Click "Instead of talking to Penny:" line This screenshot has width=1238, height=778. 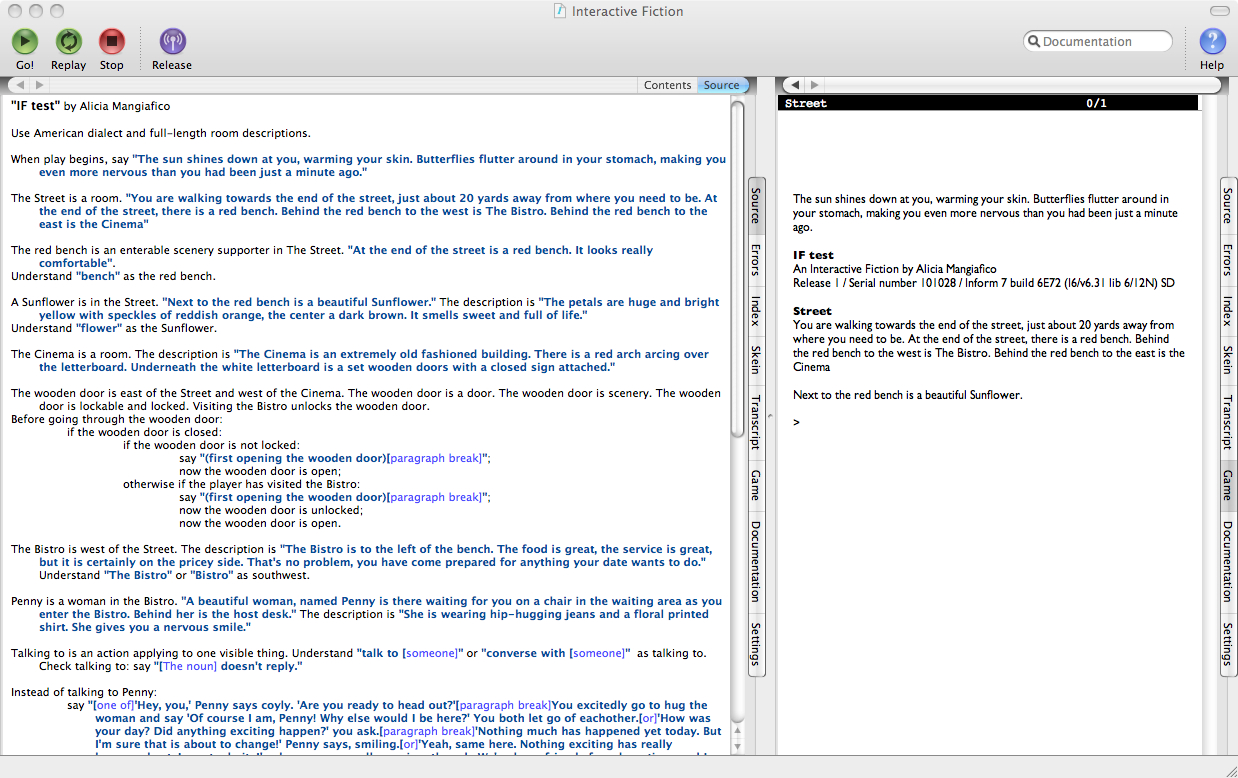84,692
